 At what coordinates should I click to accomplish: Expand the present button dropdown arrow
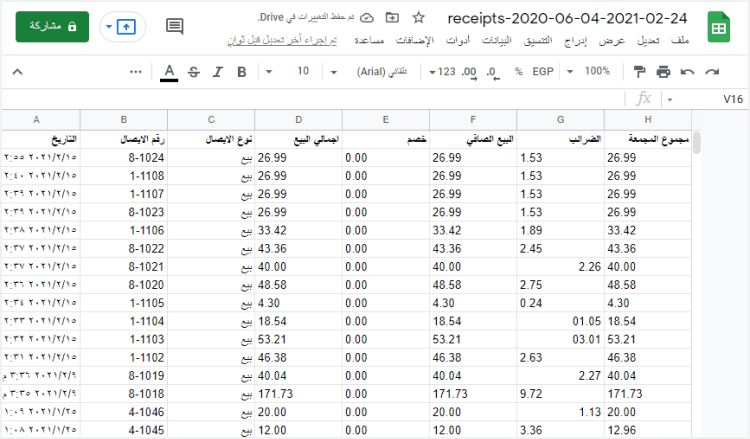pyautogui.click(x=109, y=27)
